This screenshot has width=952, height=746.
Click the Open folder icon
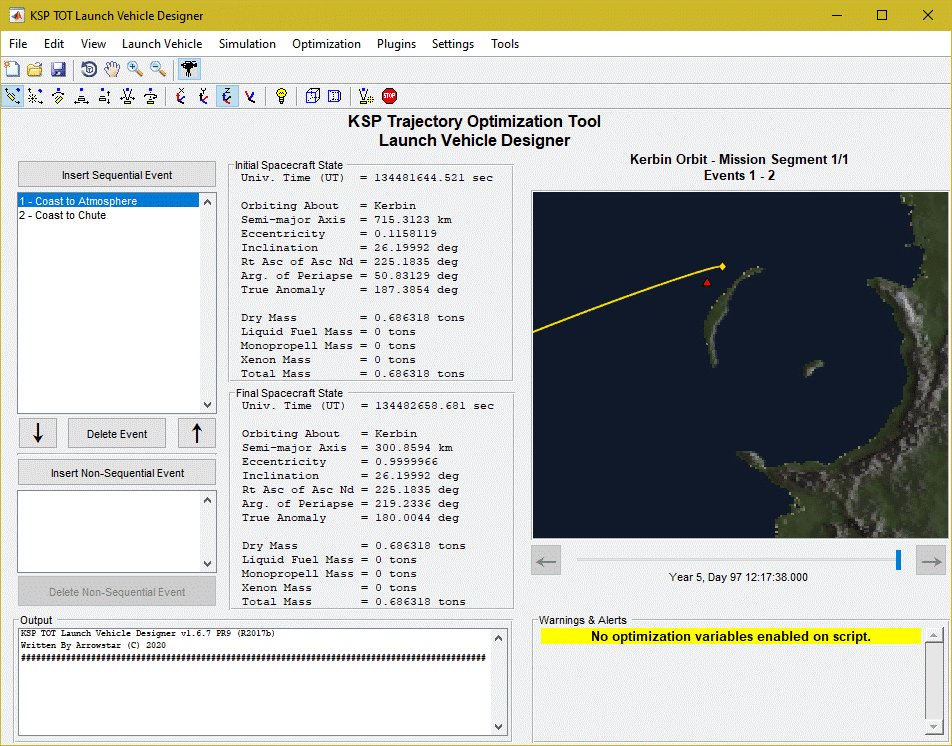point(35,69)
